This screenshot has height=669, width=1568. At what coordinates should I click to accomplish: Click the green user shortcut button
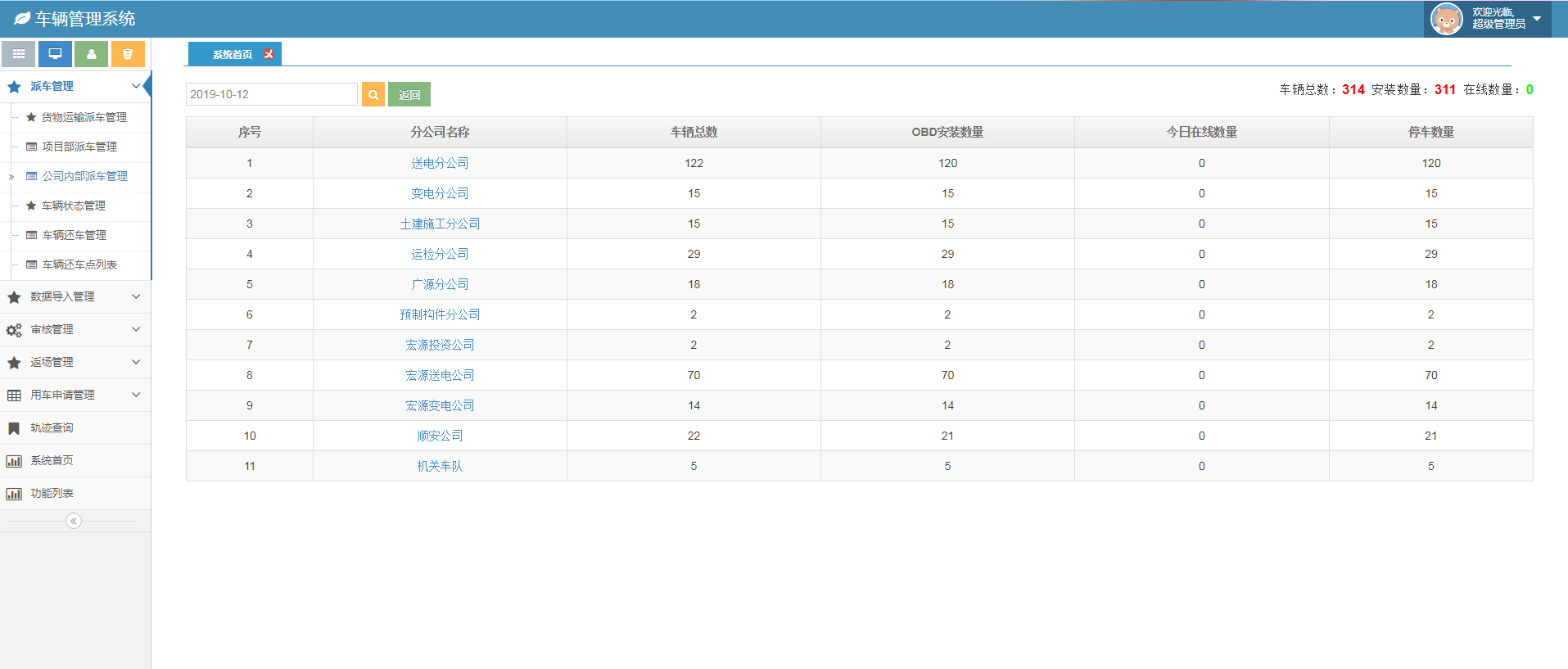click(91, 54)
